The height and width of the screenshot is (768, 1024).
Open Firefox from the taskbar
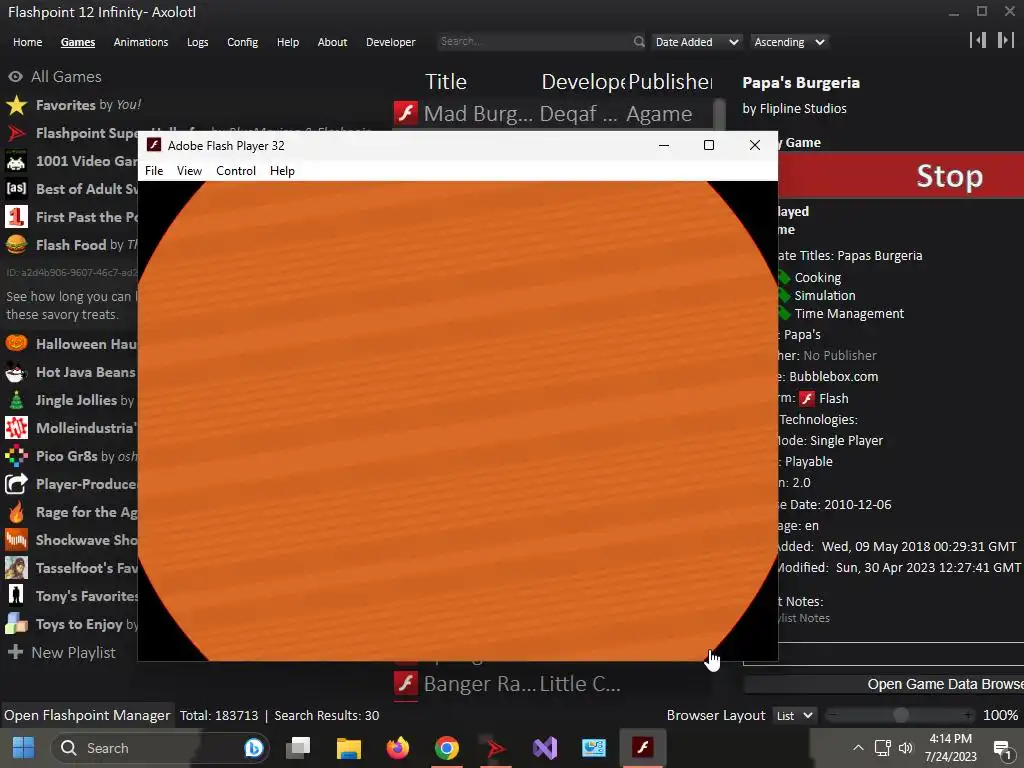tap(398, 748)
